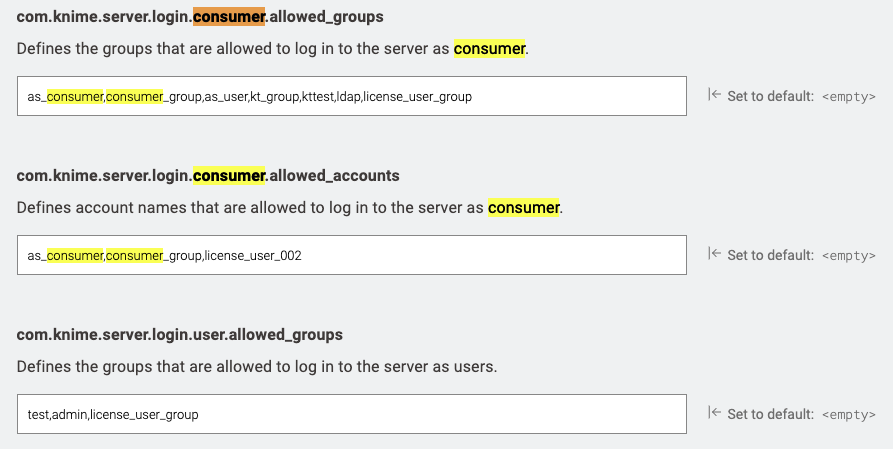The height and width of the screenshot is (449, 893).
Task: Click the account names description text
Action: pyautogui.click(x=290, y=208)
